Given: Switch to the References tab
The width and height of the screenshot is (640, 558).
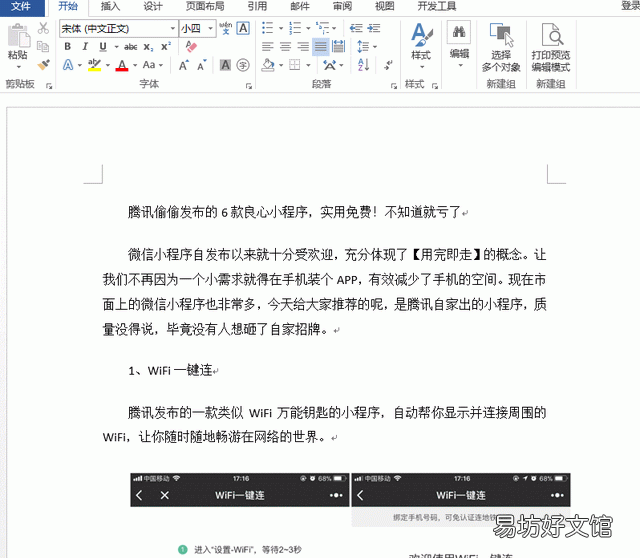Looking at the screenshot, I should [x=257, y=7].
